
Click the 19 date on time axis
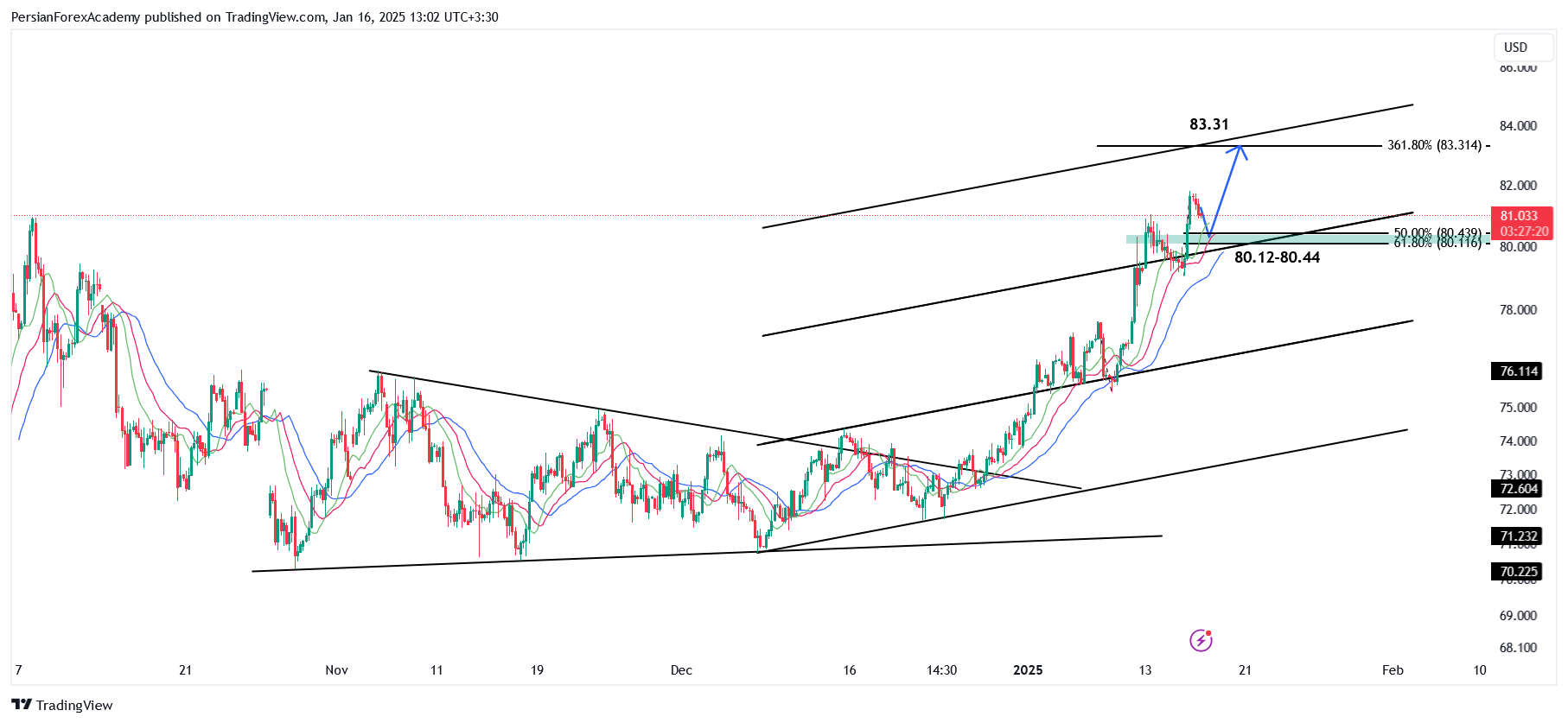coord(537,670)
